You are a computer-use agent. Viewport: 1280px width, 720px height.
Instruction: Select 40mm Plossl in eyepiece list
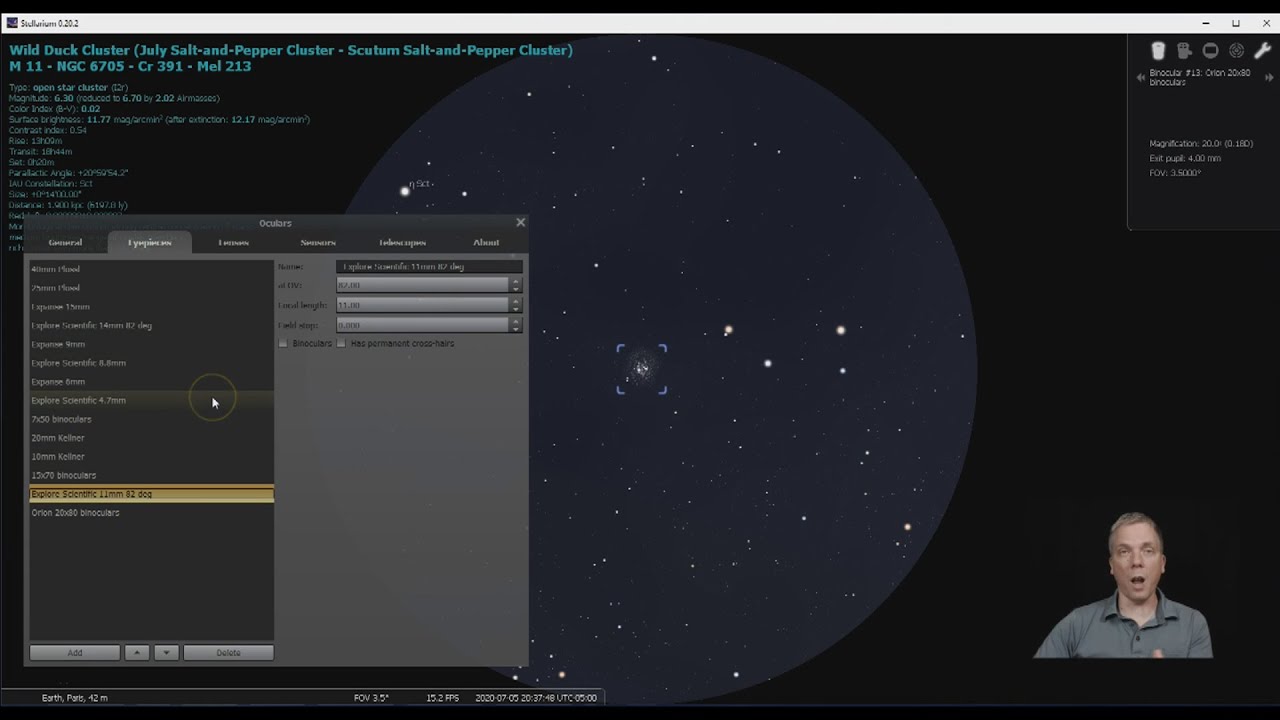[151, 269]
